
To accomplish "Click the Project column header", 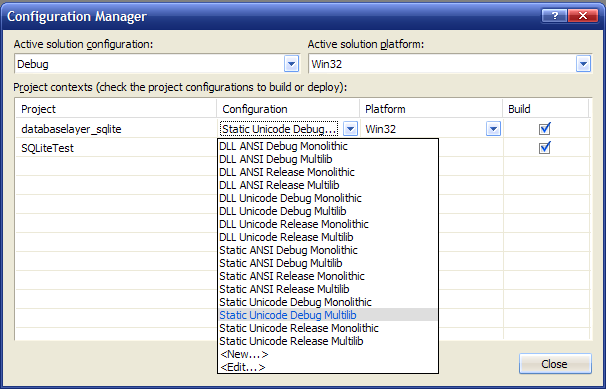I will [116, 109].
